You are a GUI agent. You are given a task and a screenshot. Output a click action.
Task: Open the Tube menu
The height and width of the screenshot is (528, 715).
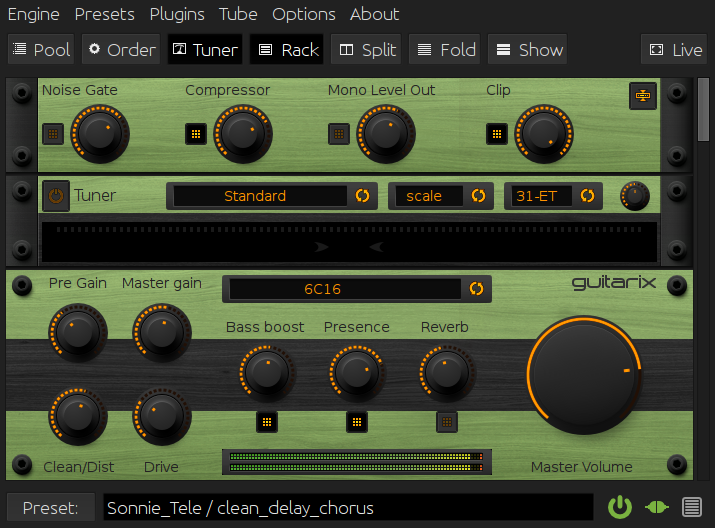click(238, 14)
